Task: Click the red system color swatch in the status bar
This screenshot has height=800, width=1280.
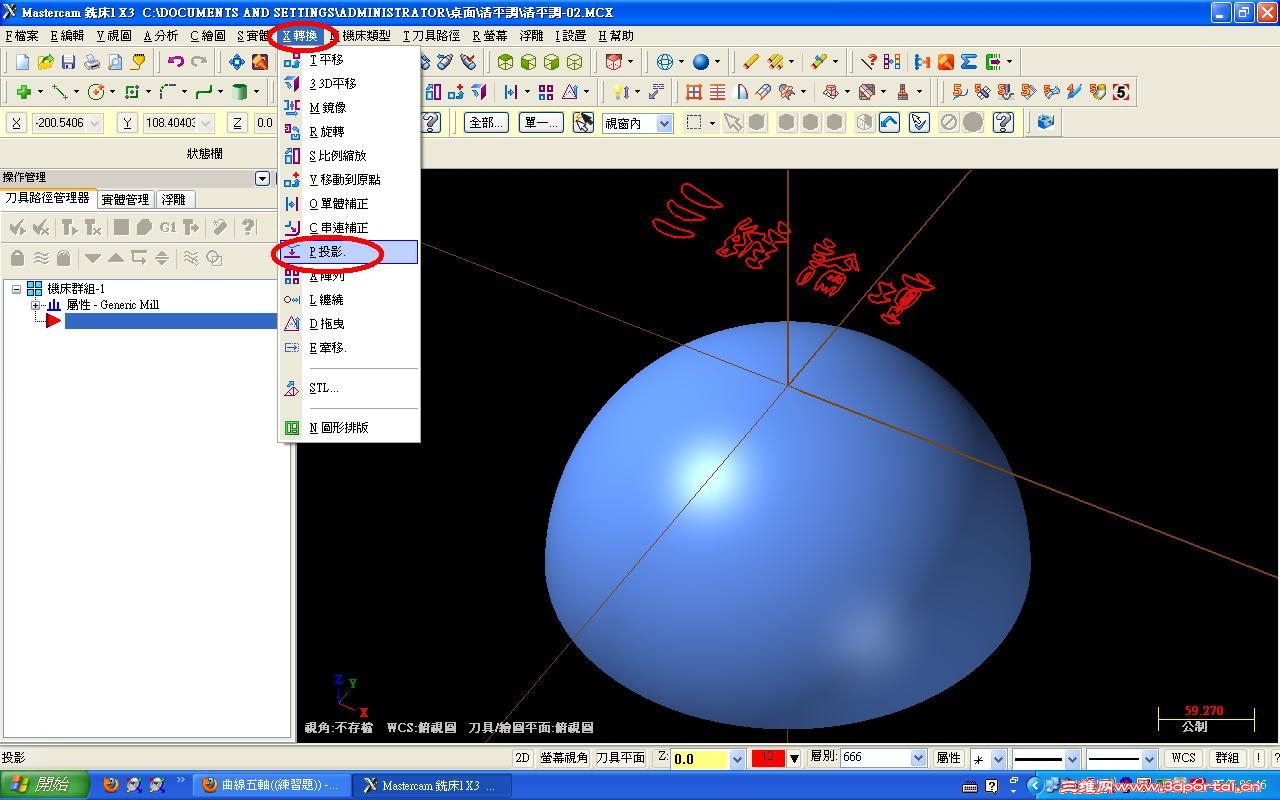Action: point(769,758)
